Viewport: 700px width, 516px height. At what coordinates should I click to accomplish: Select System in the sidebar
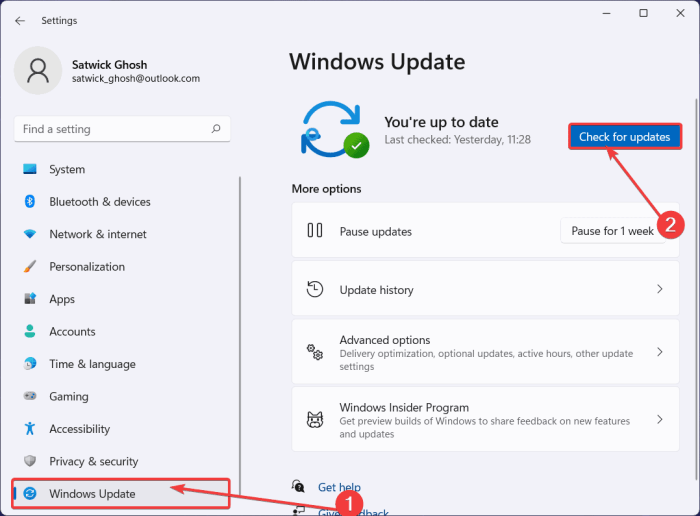click(67, 169)
